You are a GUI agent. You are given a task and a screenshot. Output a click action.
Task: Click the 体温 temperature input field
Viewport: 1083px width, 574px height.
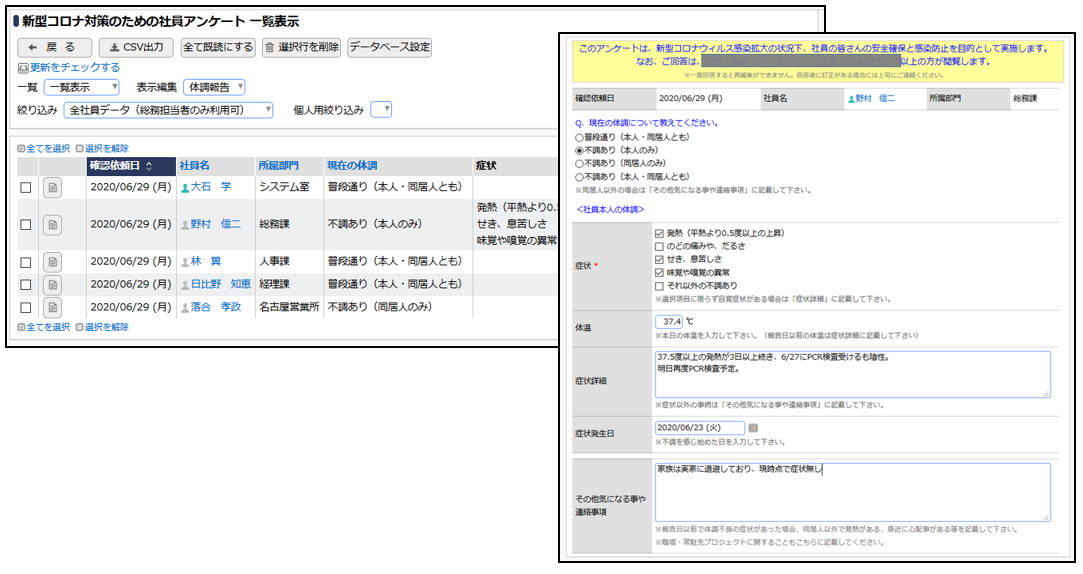click(669, 322)
